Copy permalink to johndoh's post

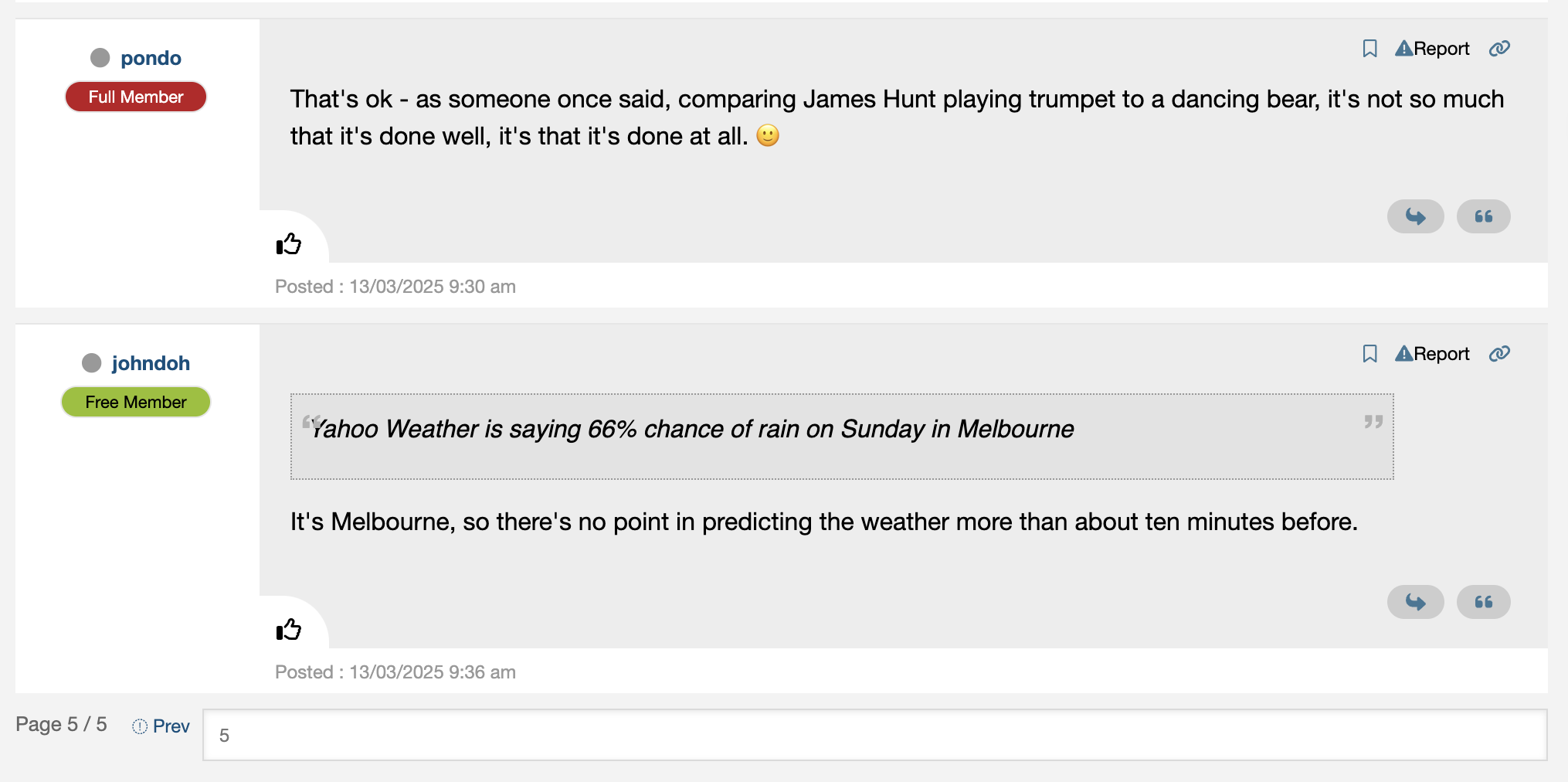click(x=1499, y=354)
